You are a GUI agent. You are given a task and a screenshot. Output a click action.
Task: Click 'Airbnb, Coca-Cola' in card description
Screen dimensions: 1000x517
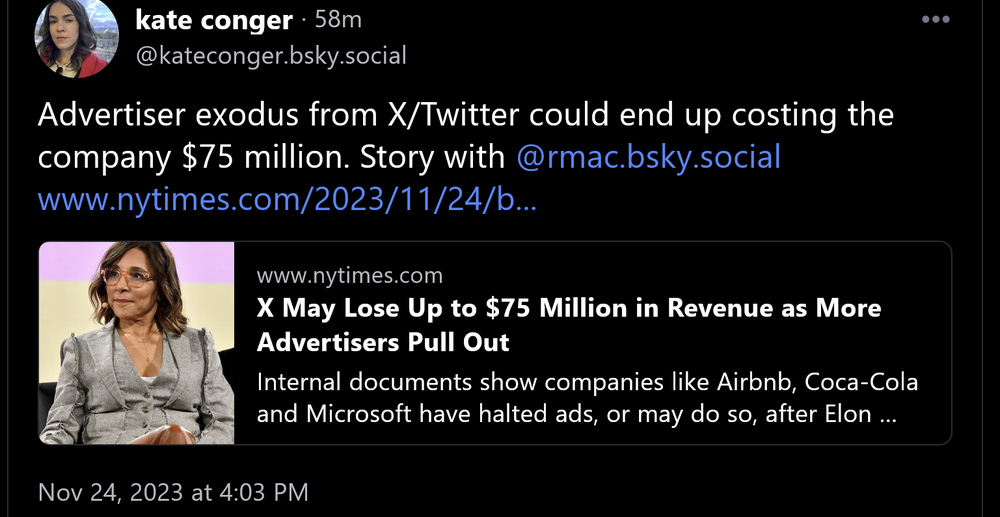[x=817, y=382]
